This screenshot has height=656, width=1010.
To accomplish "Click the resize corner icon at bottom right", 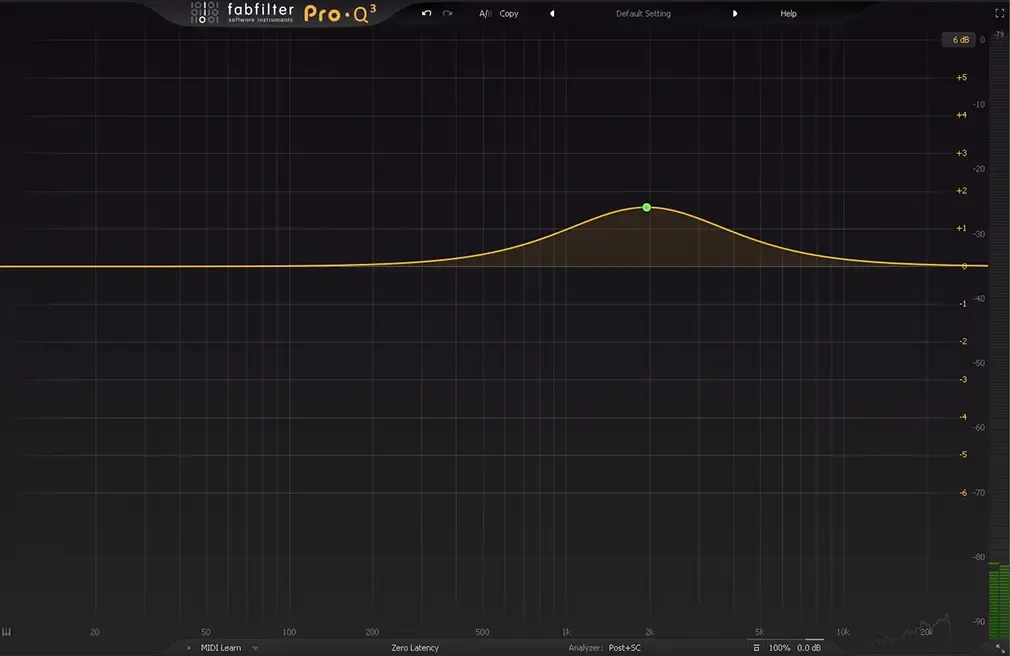I will [1000, 648].
